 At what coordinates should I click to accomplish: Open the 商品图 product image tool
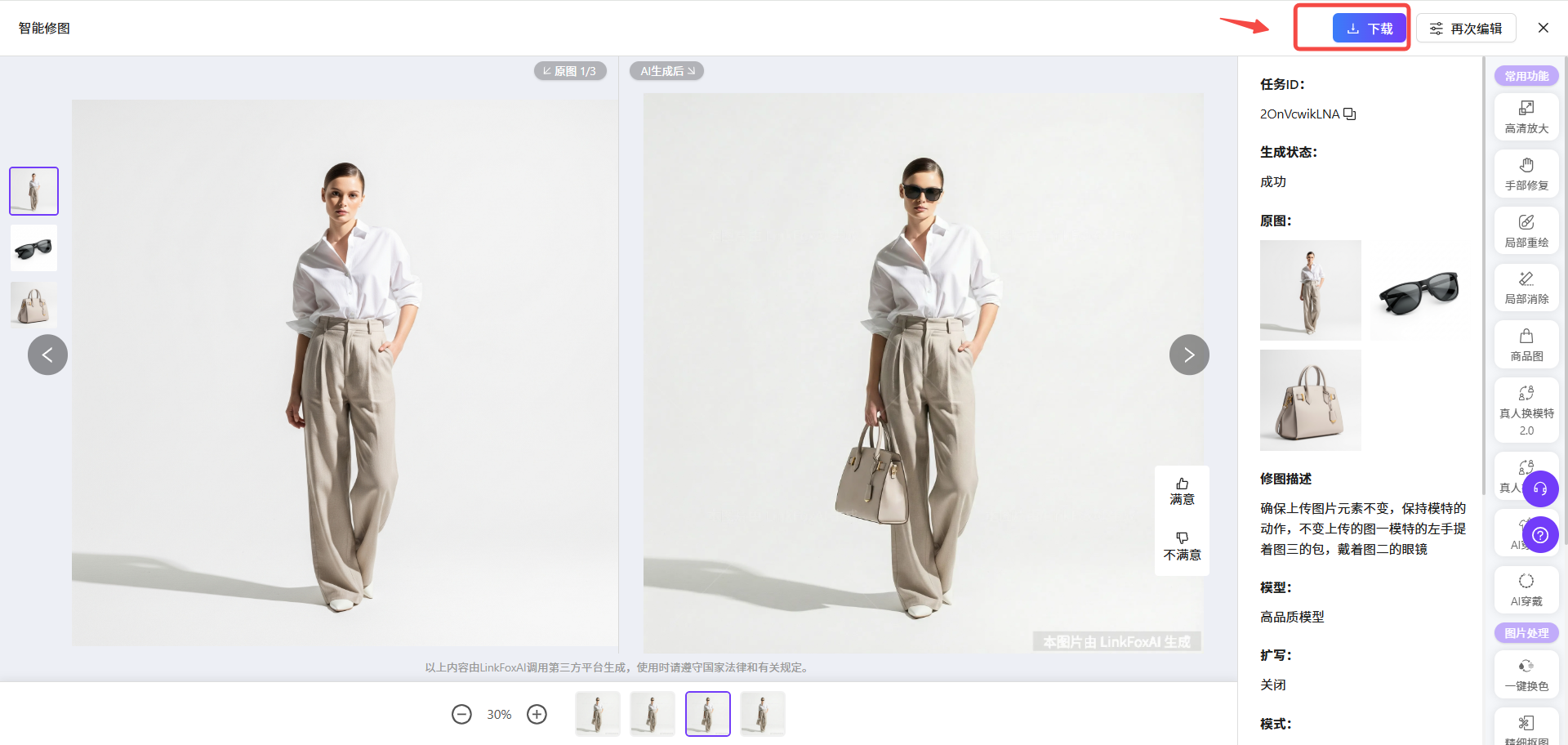[1526, 345]
